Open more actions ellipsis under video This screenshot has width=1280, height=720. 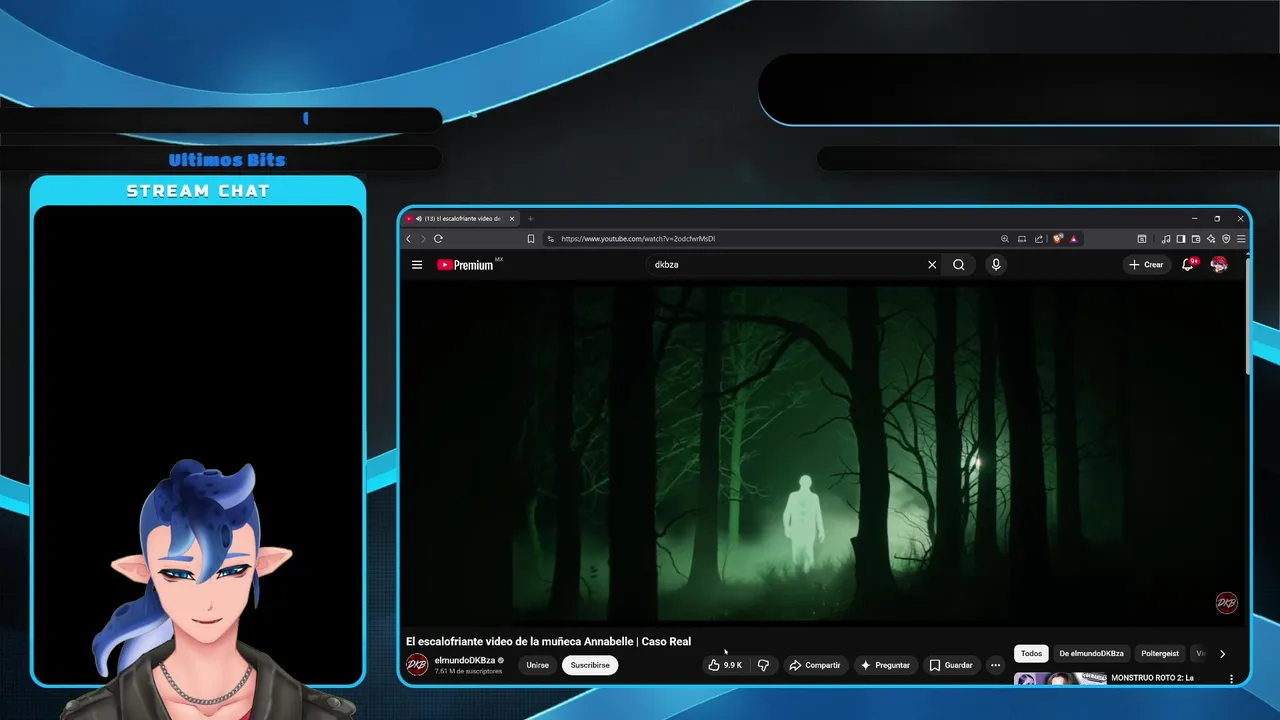click(x=995, y=665)
